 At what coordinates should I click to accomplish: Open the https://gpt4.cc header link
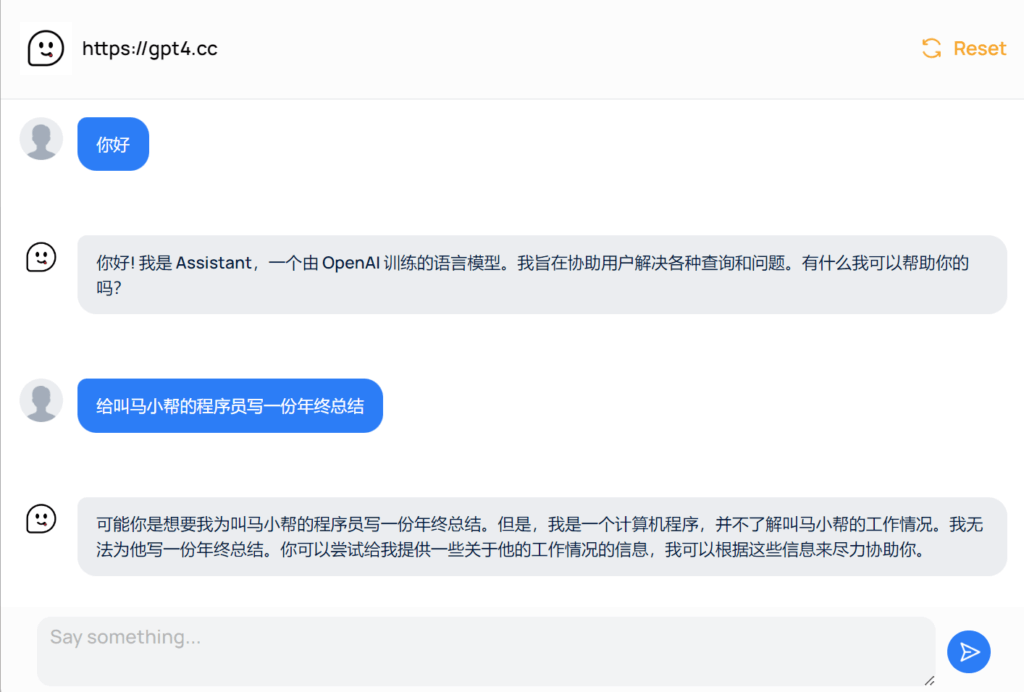(x=149, y=48)
